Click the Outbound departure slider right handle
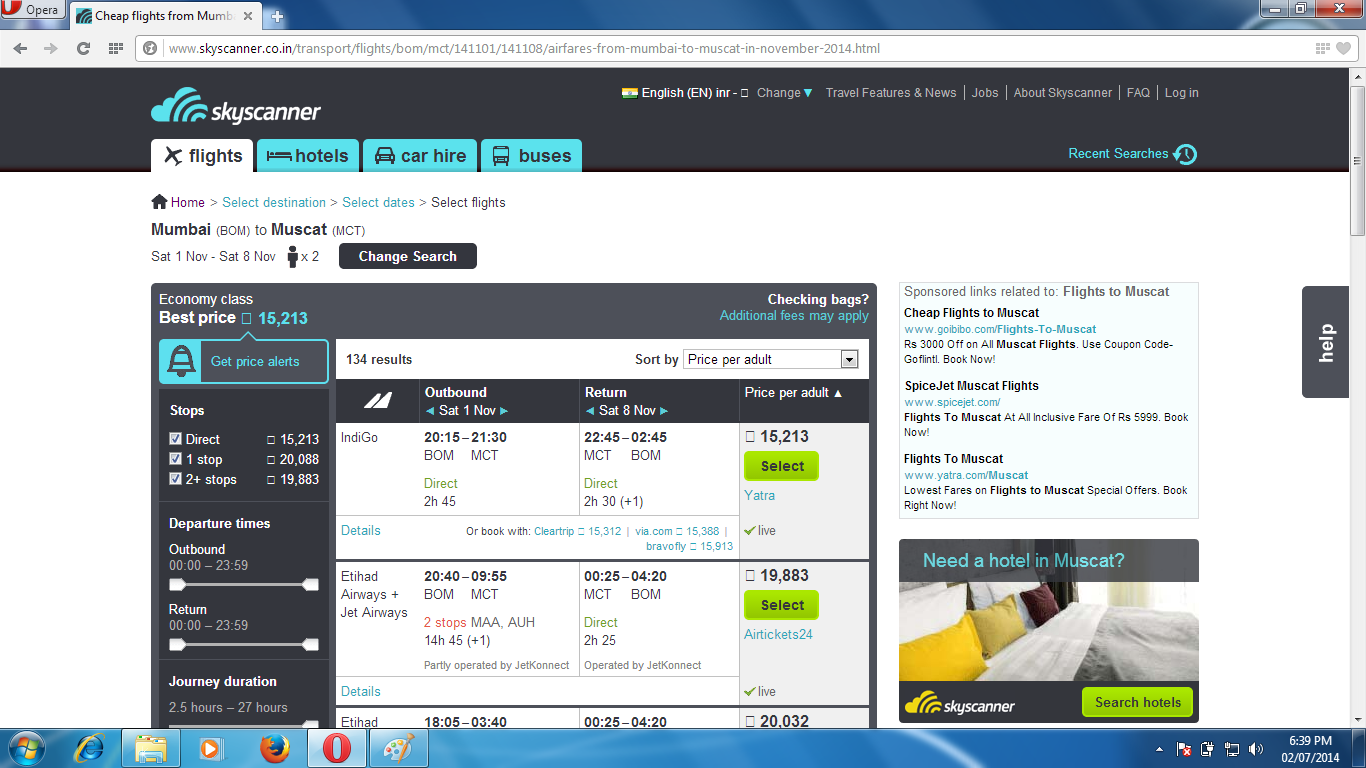This screenshot has height=768, width=1366. (310, 585)
